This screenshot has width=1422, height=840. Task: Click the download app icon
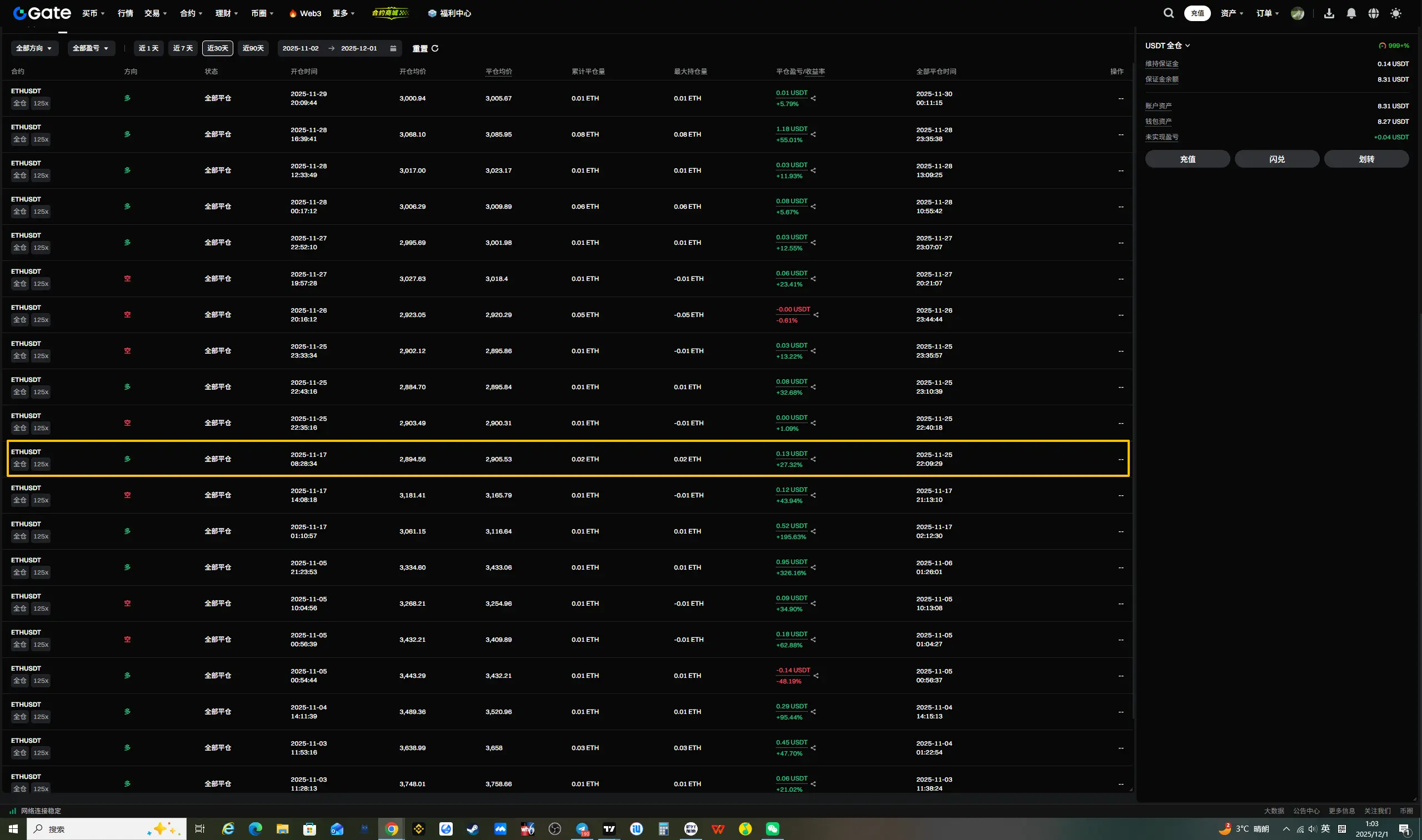[1329, 13]
